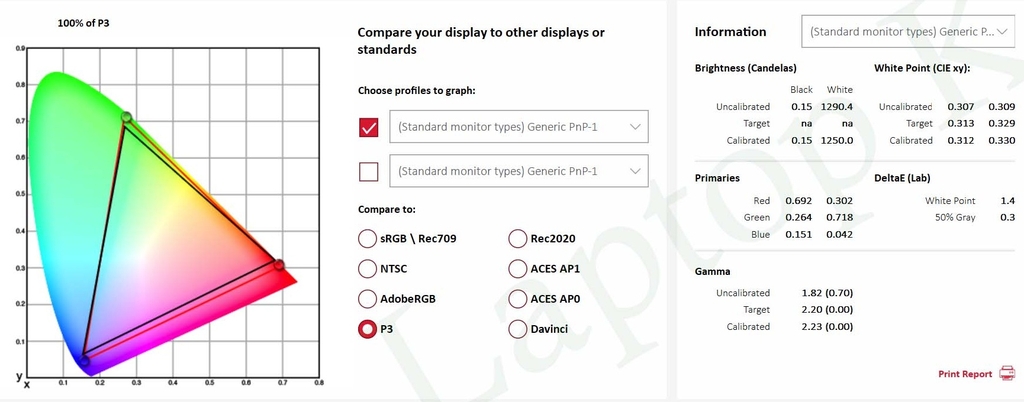
Task: Click the green primary marker on gamut chart
Action: point(127,117)
